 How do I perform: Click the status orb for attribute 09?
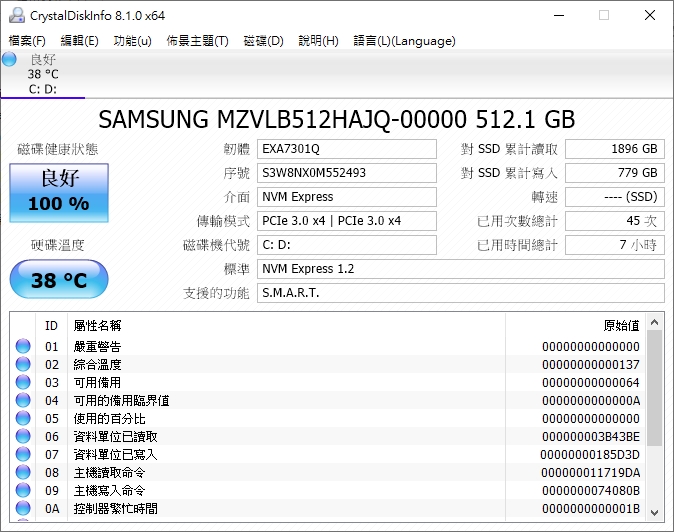pyautogui.click(x=23, y=490)
